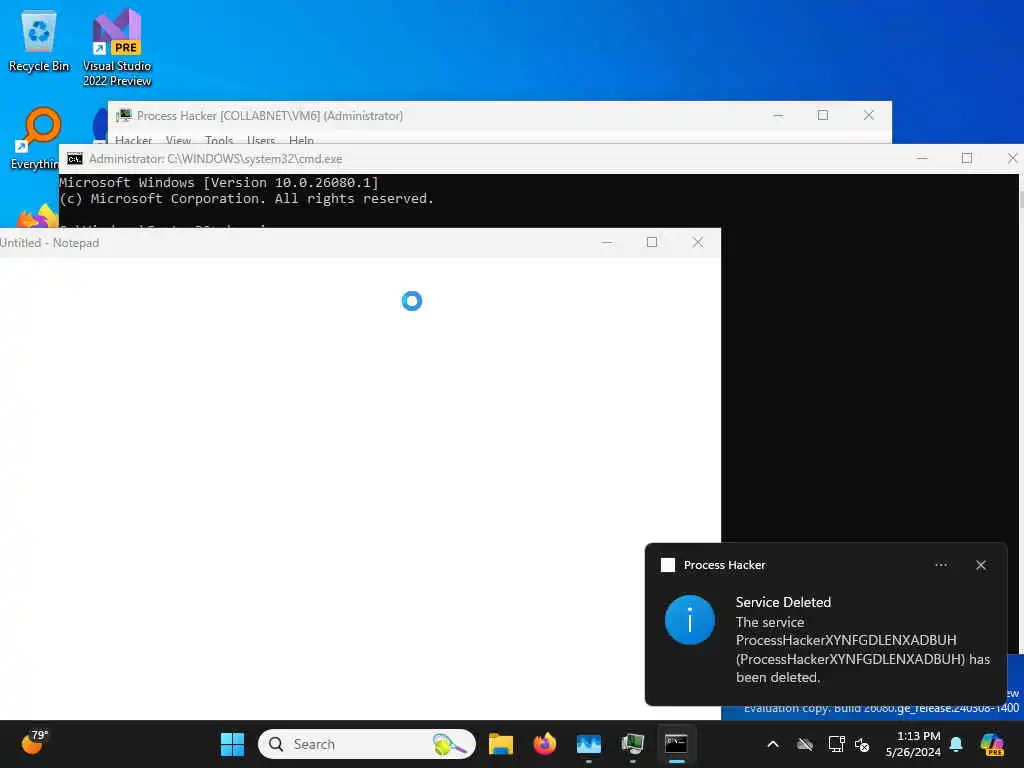Image resolution: width=1024 pixels, height=768 pixels.
Task: Close the Process Hacker window
Action: pyautogui.click(x=869, y=116)
